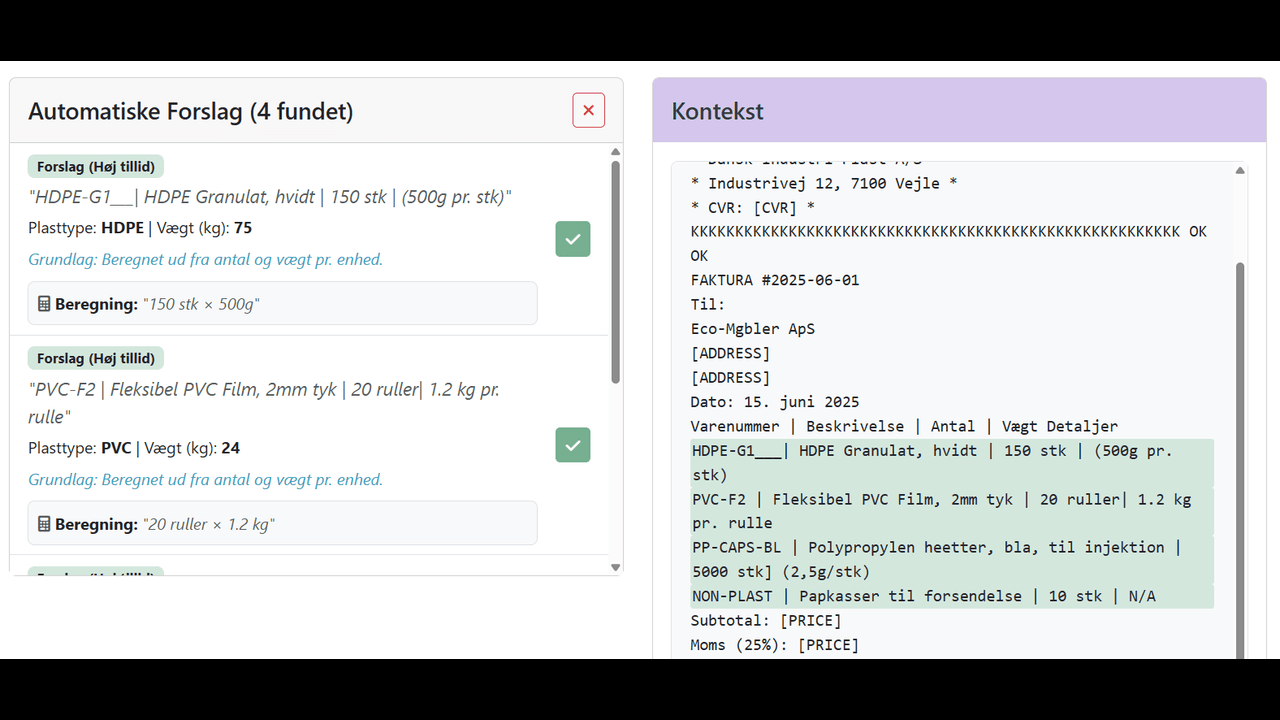Click the 'Forslag (Høj tillid)' badge on HDPE suggestion

pos(95,166)
